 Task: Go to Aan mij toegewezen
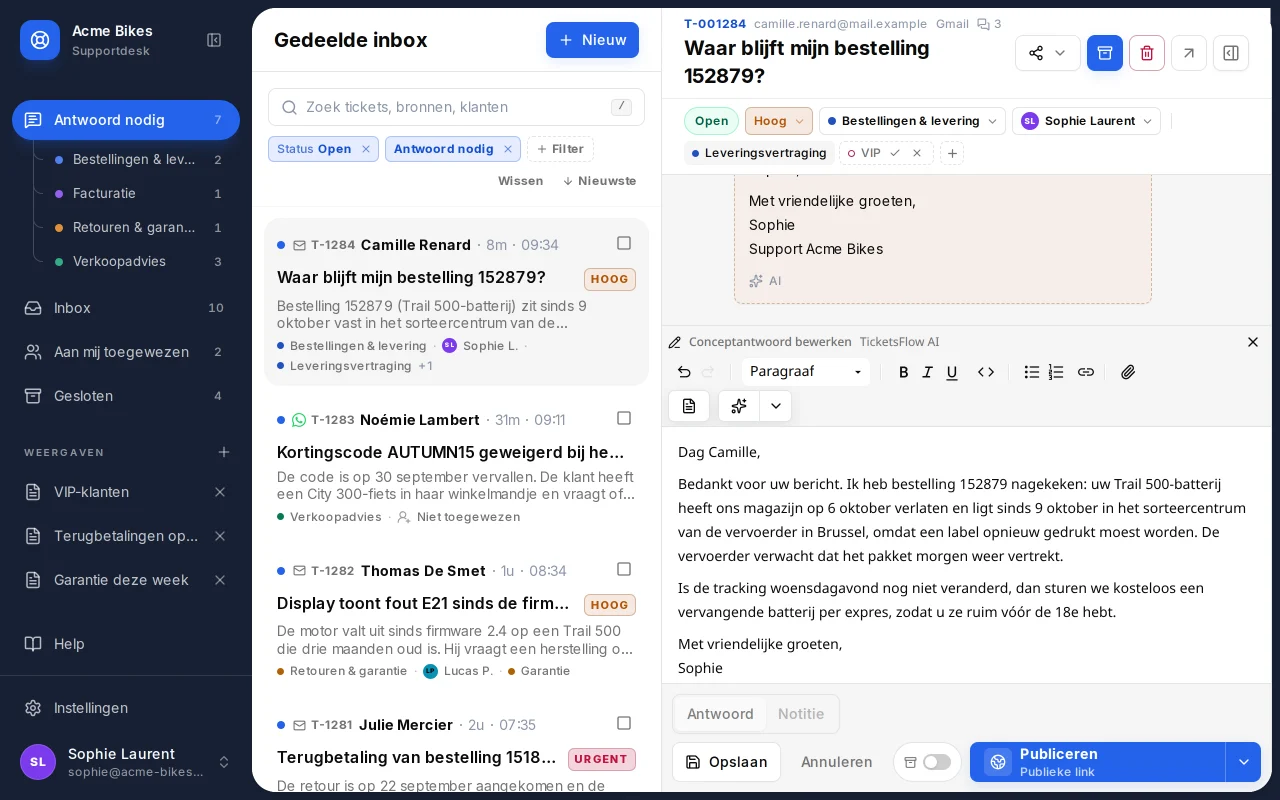pyautogui.click(x=126, y=352)
